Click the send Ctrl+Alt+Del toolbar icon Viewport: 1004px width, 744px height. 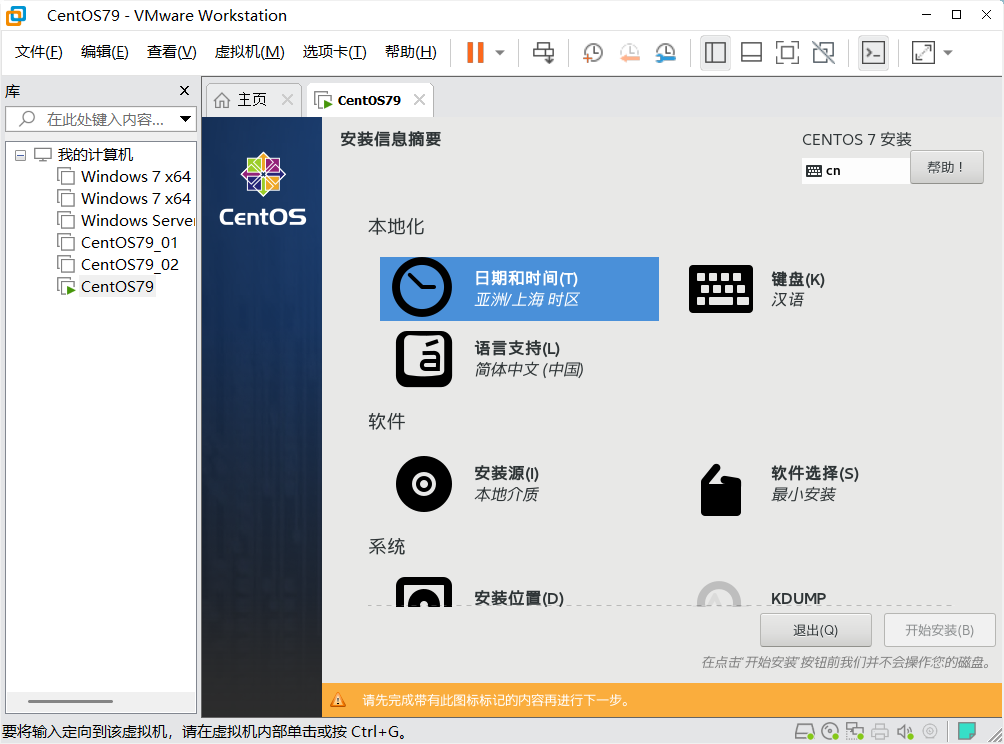(x=544, y=53)
